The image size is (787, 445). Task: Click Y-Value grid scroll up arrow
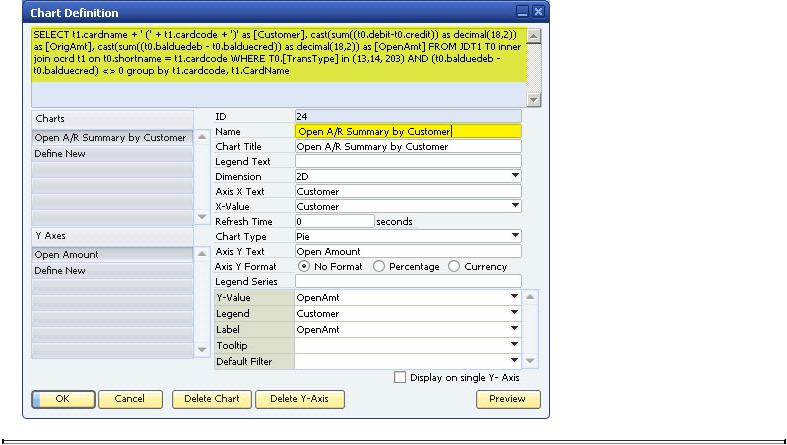531,297
